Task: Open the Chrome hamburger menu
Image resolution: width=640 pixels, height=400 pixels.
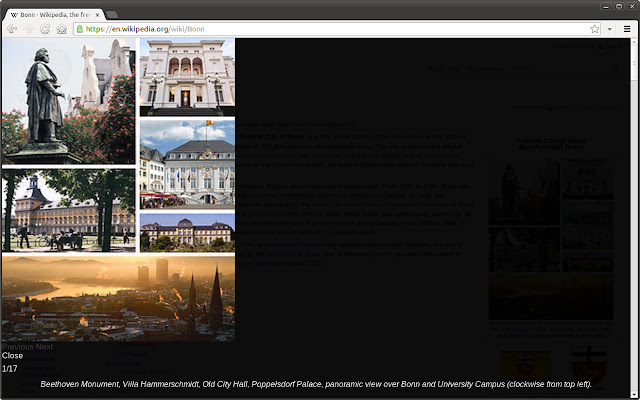Action: coord(627,29)
